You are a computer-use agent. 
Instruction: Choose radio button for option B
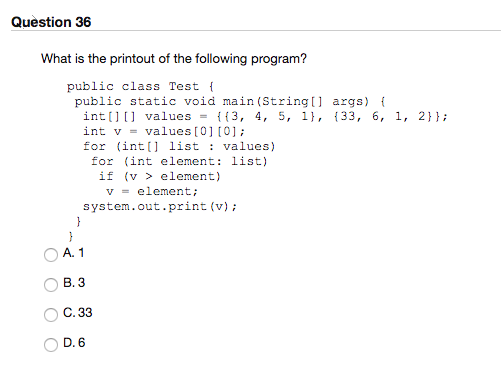coord(51,285)
